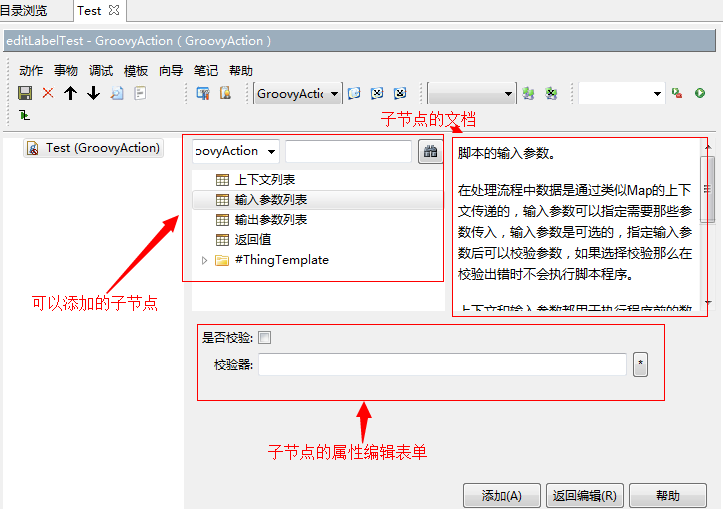Viewport: 723px width, 509px height.
Task: Click document scrollbar up arrow
Action: point(708,147)
